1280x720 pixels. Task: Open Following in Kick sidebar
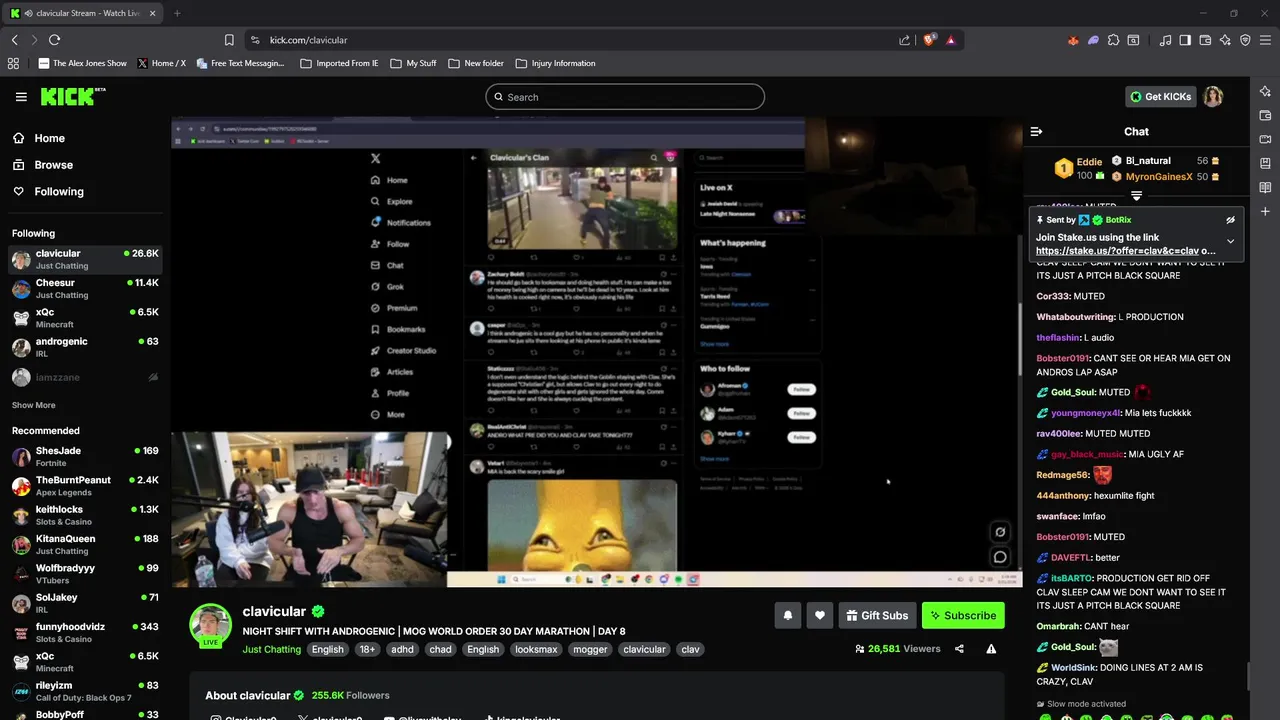coord(59,191)
